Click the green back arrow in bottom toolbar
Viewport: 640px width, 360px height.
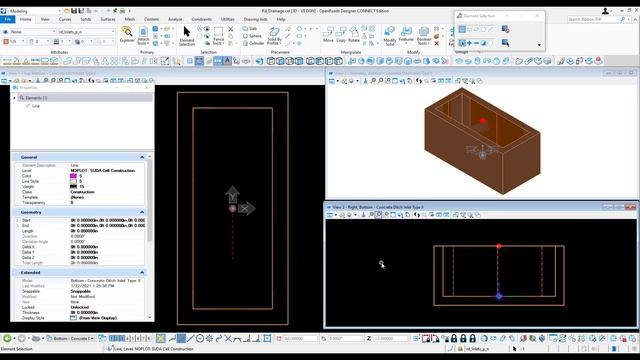click(x=7, y=338)
